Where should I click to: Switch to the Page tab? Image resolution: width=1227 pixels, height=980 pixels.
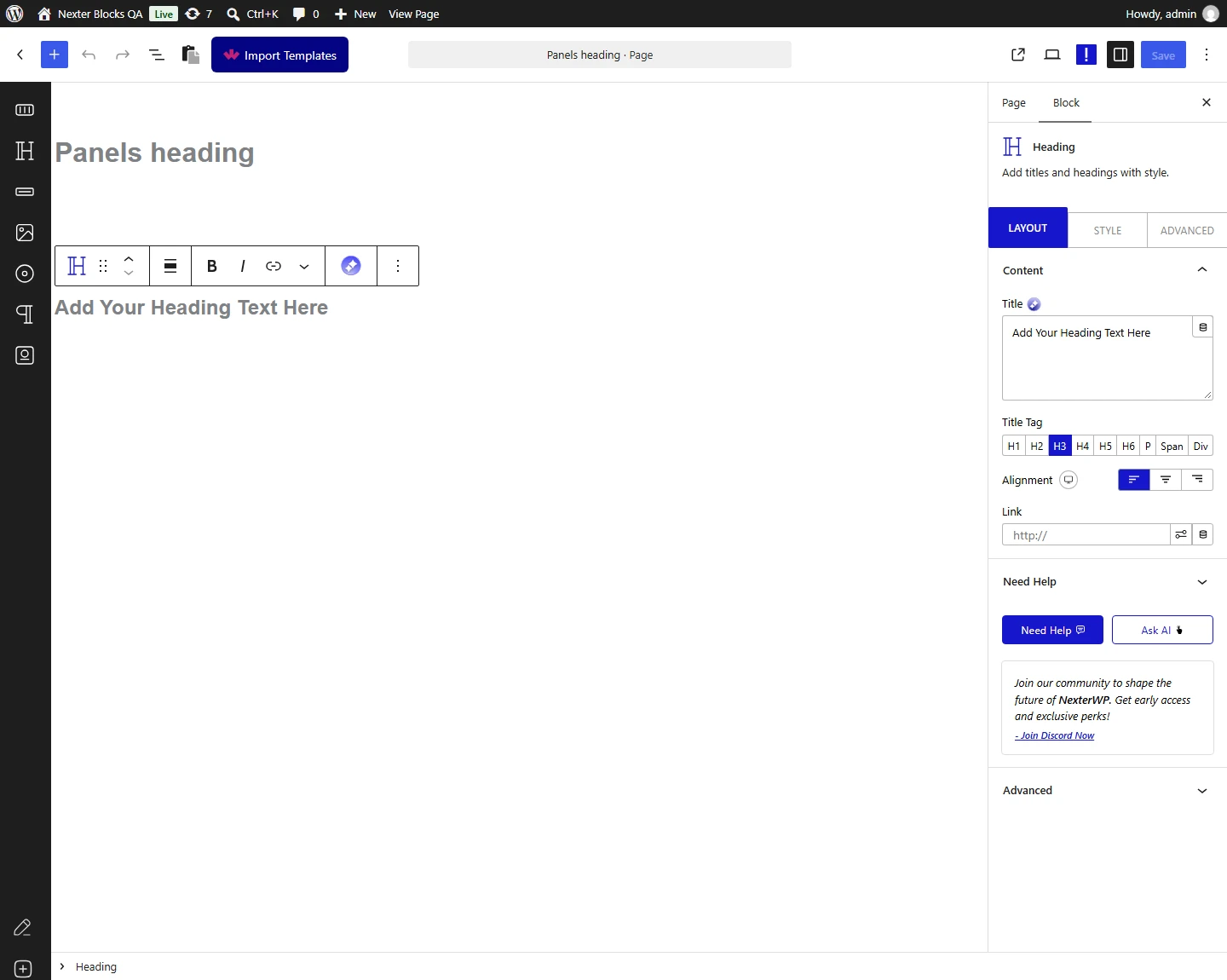coord(1014,103)
